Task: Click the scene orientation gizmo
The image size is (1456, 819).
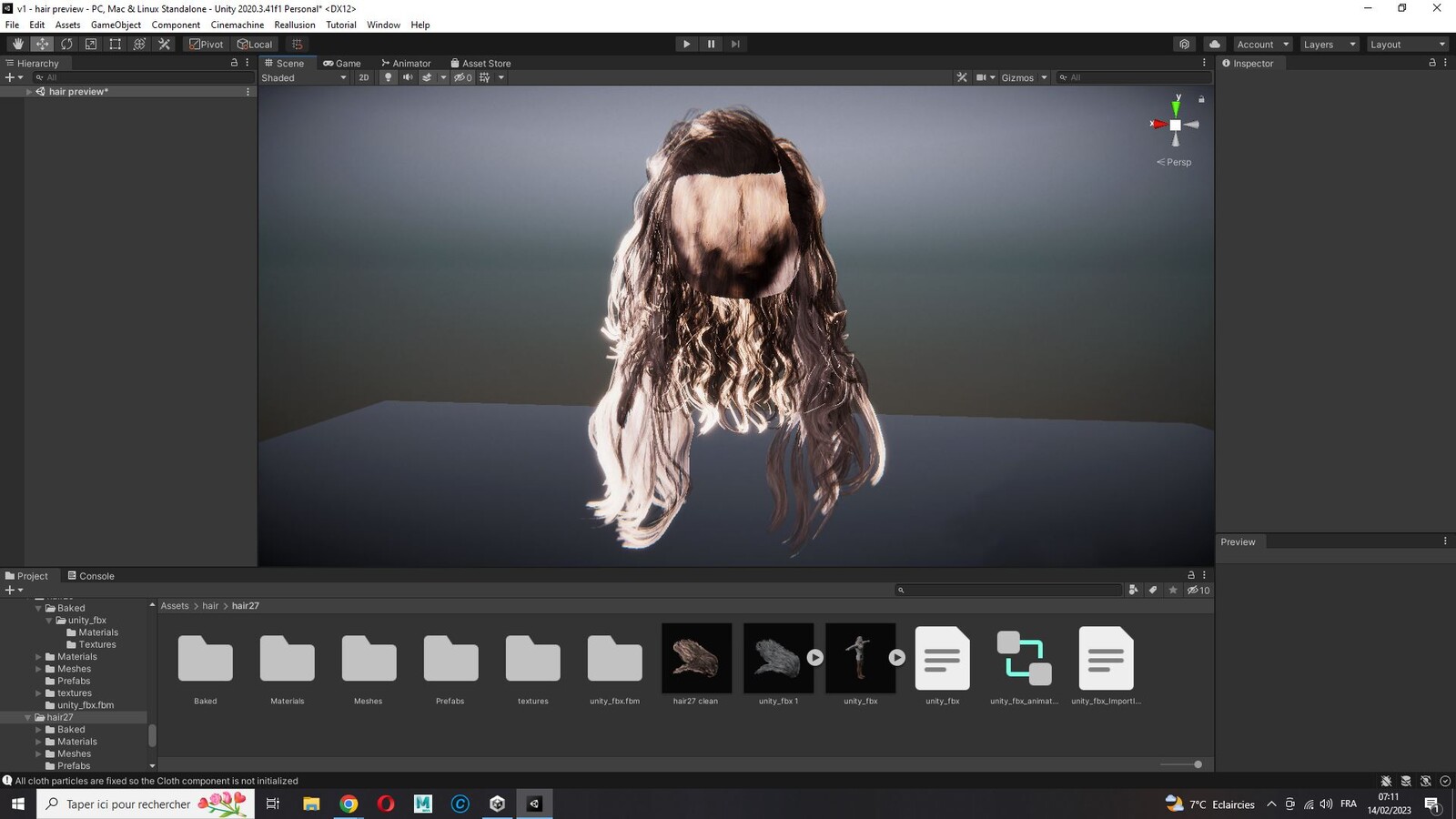Action: [1175, 124]
